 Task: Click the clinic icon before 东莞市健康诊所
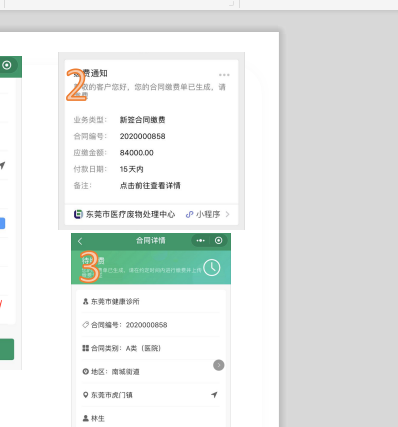tap(85, 301)
